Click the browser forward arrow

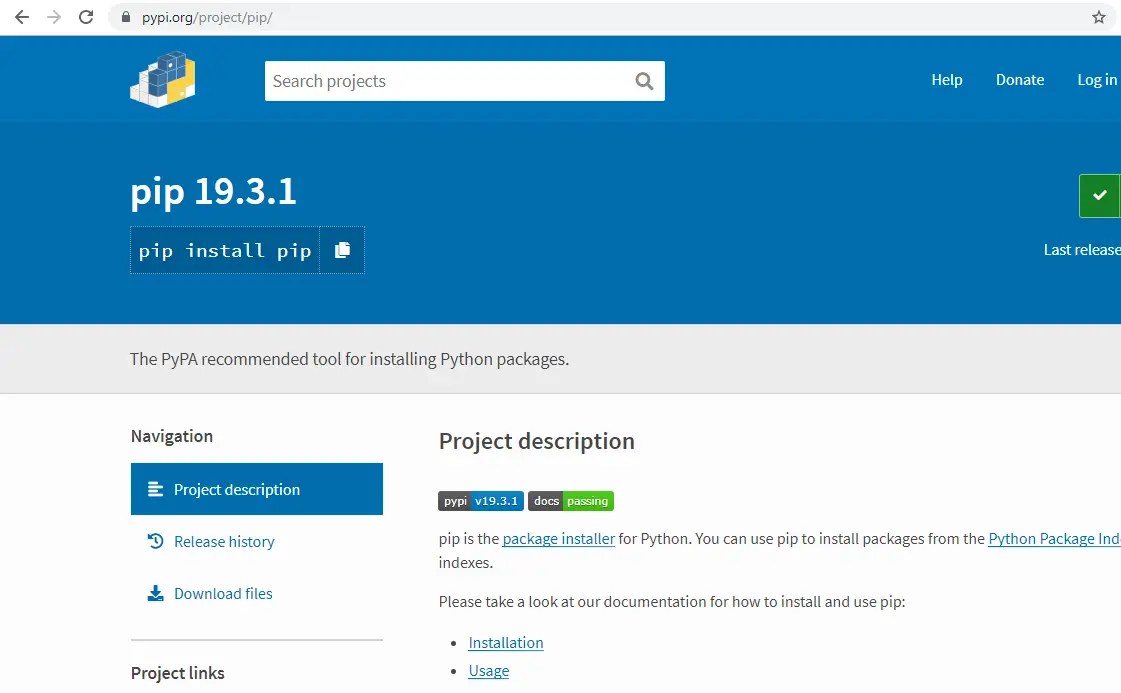pyautogui.click(x=54, y=17)
